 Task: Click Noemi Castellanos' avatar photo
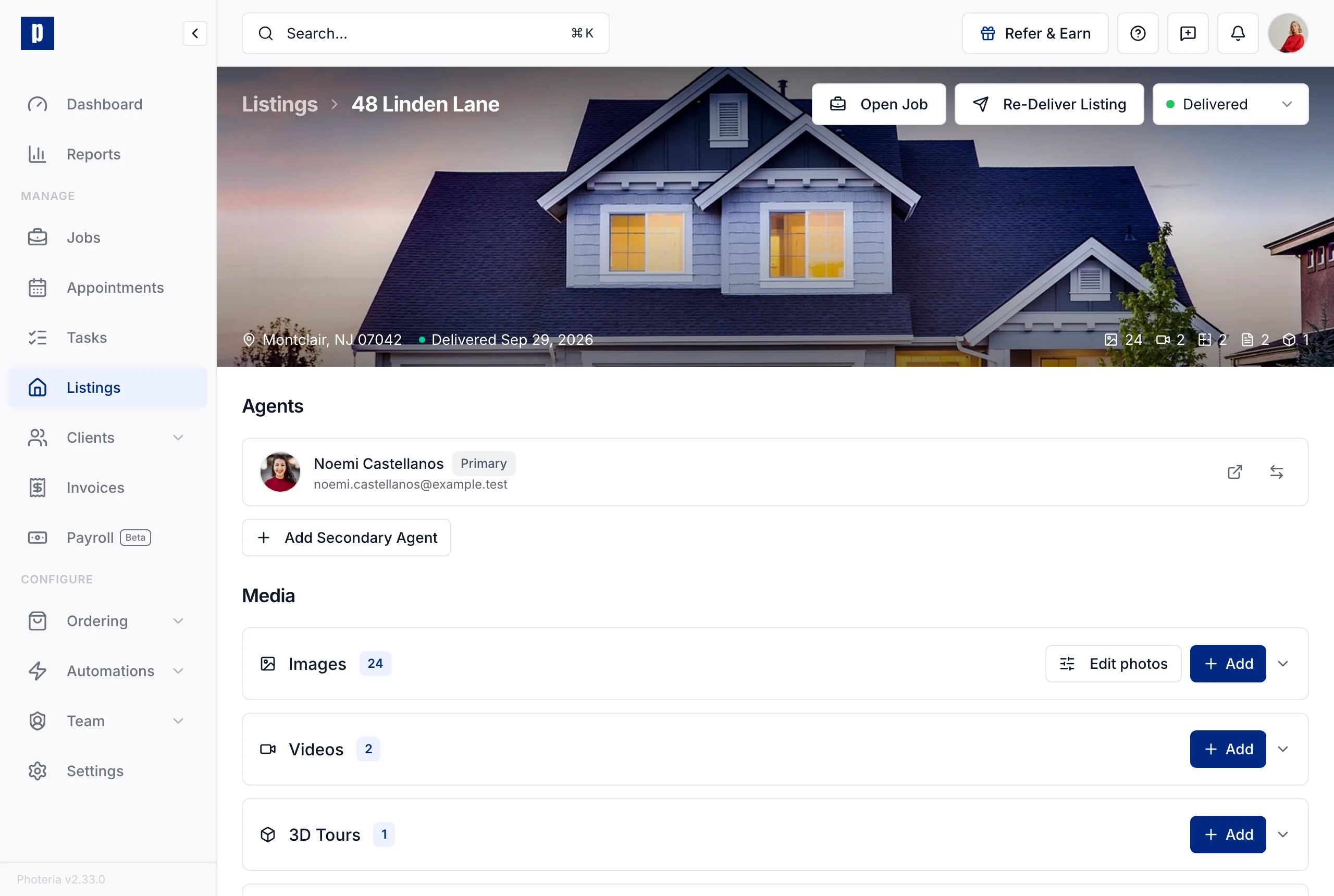click(x=280, y=472)
